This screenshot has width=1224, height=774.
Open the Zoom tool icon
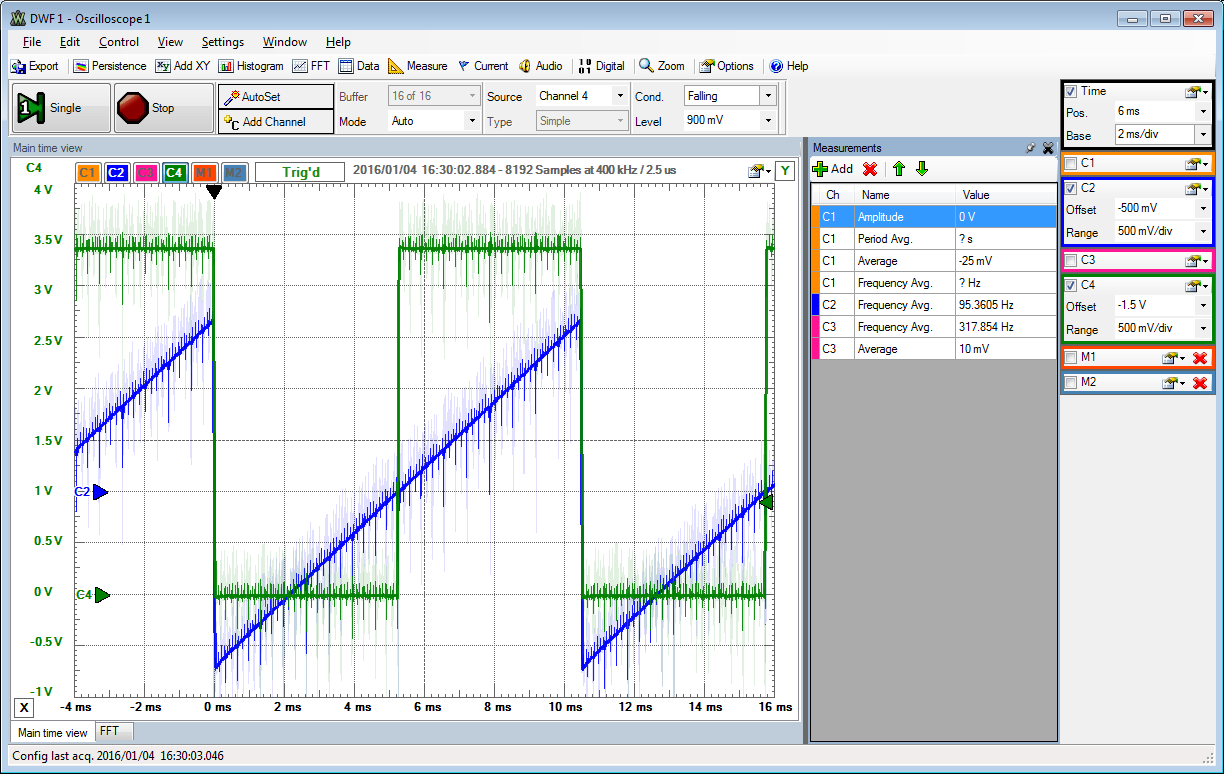pyautogui.click(x=661, y=66)
